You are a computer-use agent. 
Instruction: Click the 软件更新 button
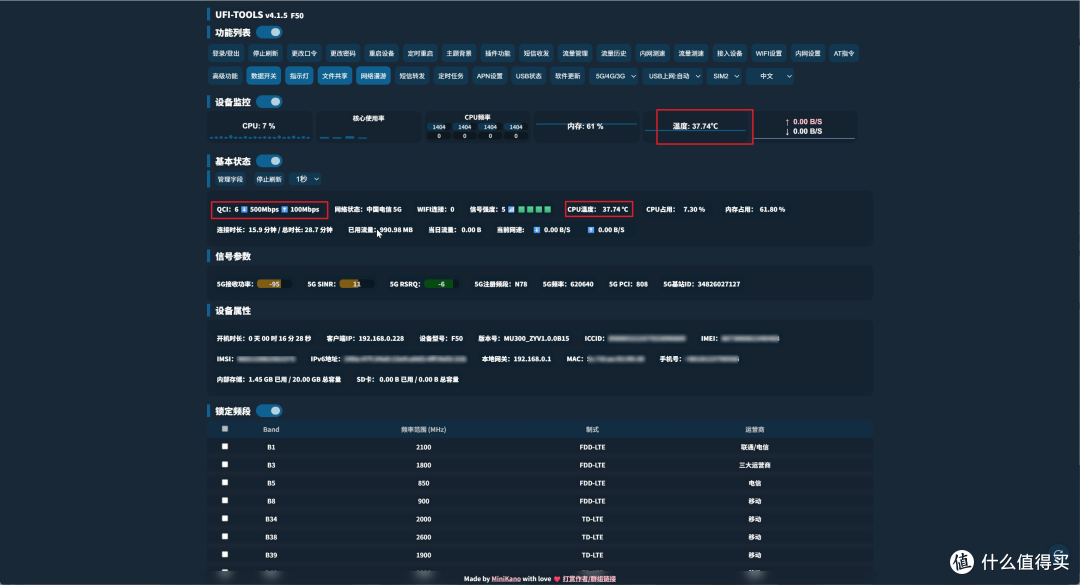568,76
